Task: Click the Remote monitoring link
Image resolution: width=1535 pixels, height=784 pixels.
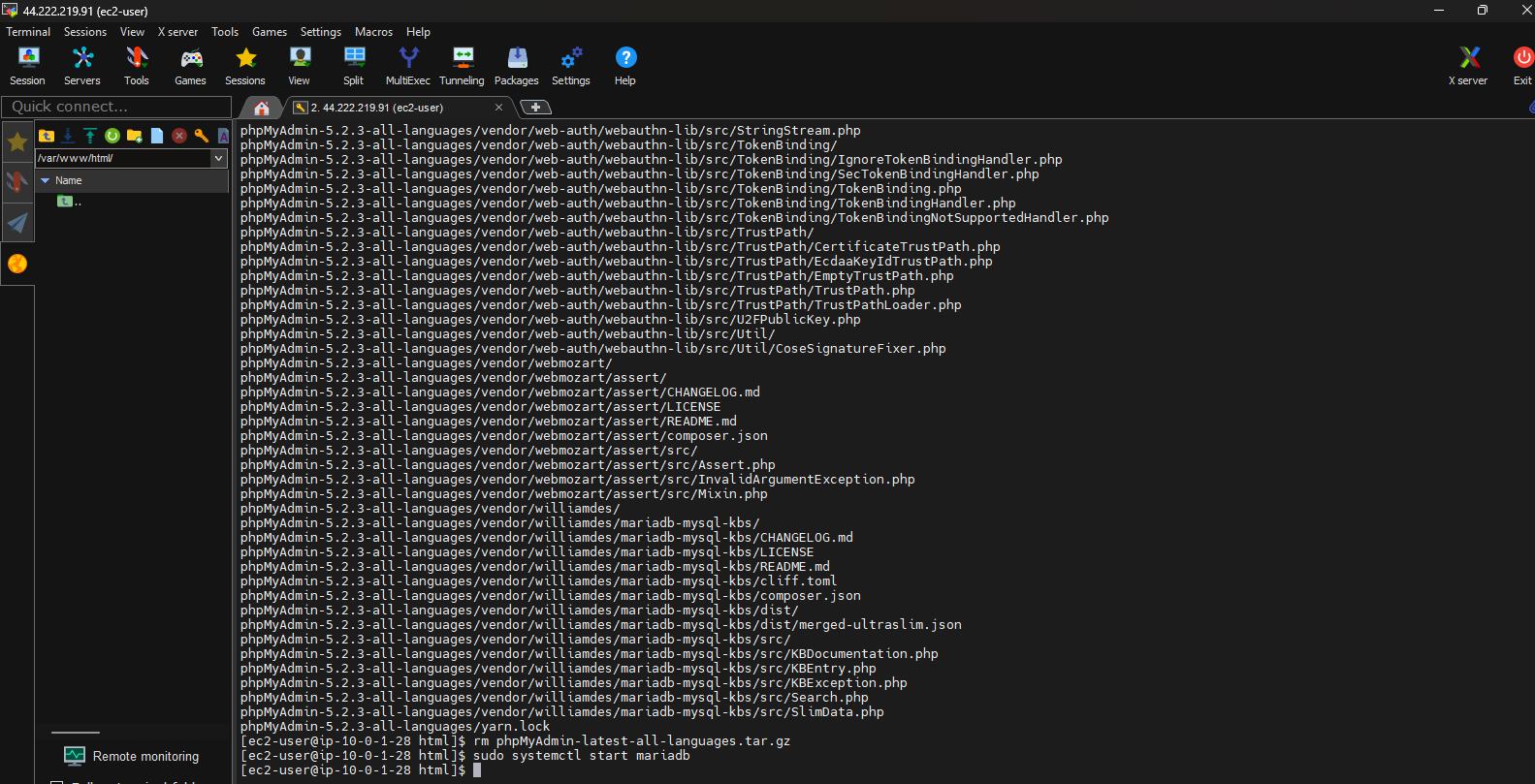Action: (x=145, y=757)
